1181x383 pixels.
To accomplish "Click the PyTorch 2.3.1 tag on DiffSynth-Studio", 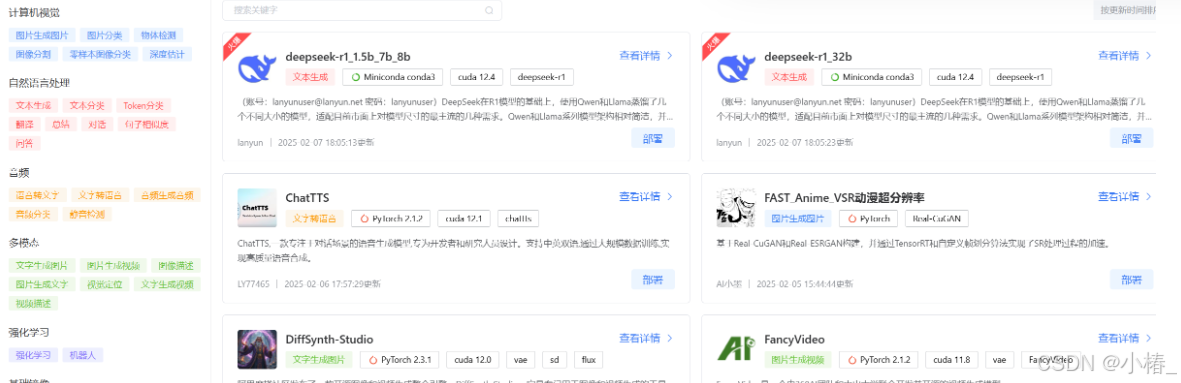I will tap(399, 360).
